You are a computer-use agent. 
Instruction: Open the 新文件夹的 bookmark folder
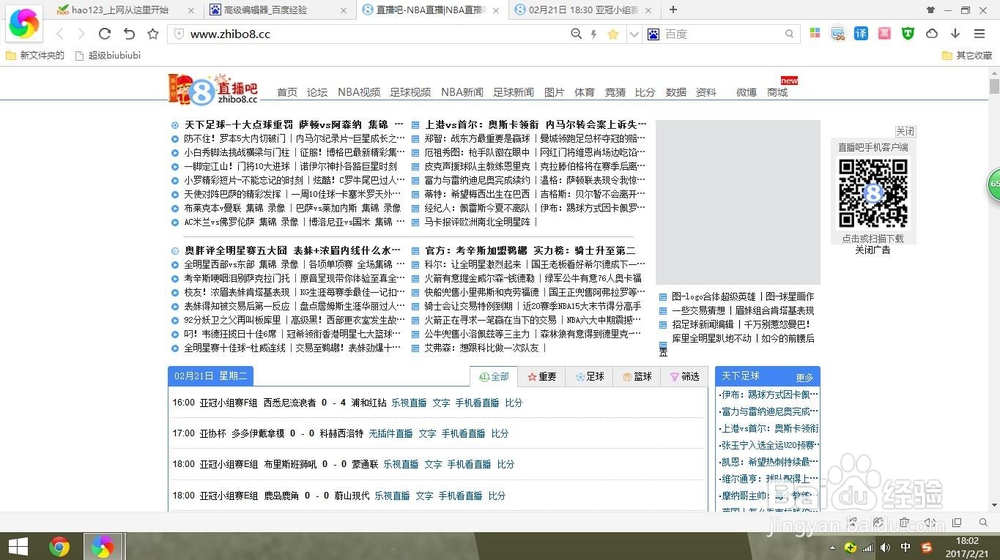tap(35, 55)
